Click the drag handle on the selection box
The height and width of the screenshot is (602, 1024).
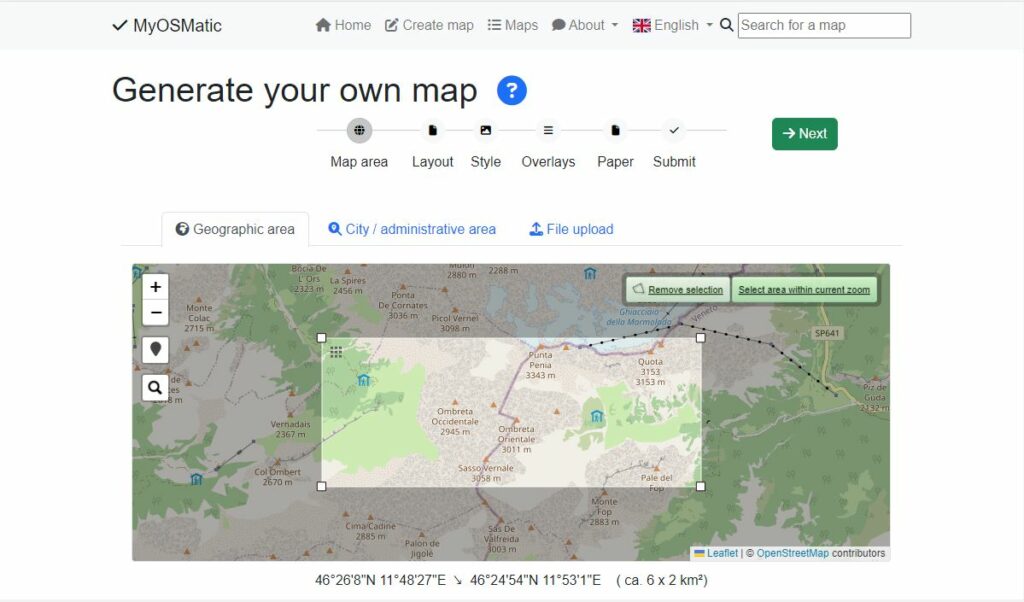coord(337,352)
